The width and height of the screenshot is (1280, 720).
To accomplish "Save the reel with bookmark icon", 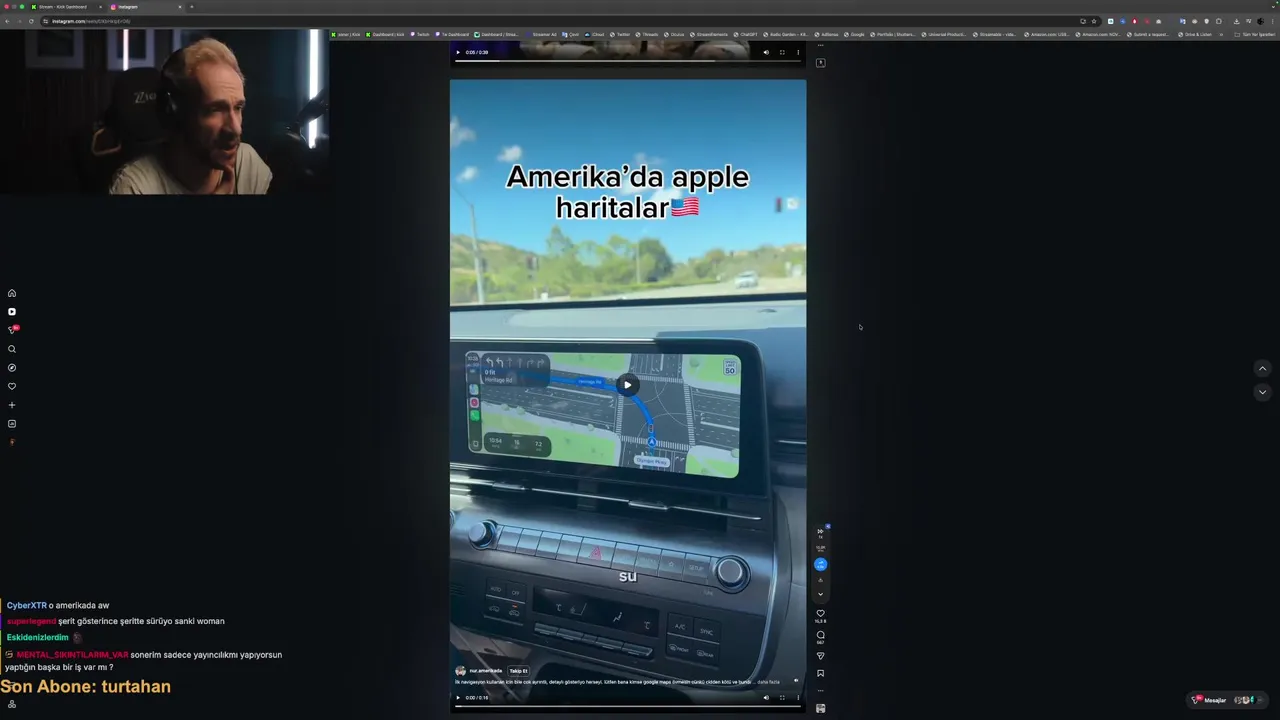I will 820,673.
